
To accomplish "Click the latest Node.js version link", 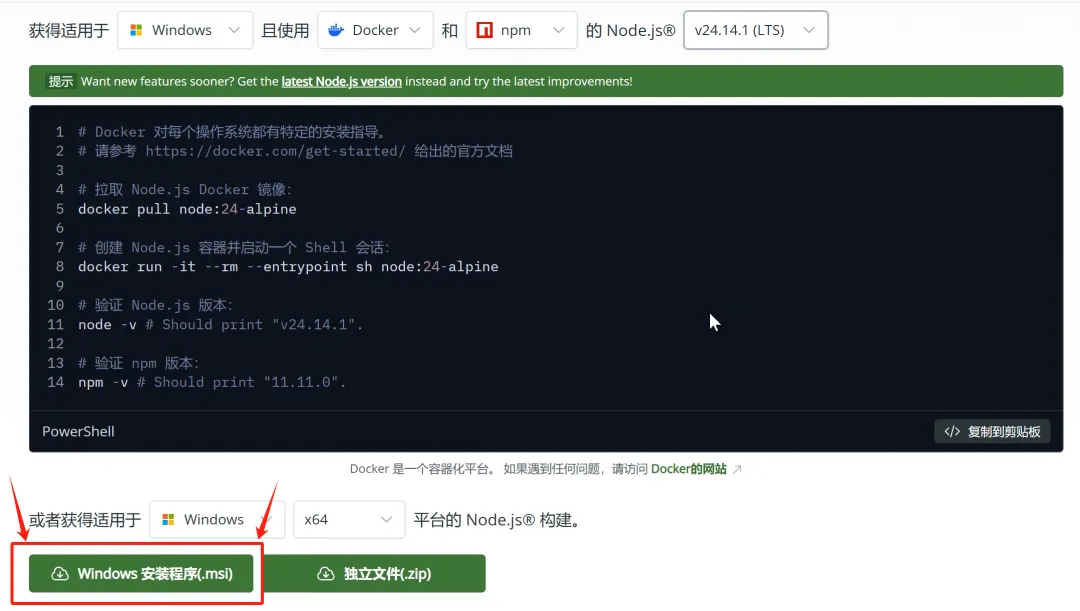I will pyautogui.click(x=342, y=81).
